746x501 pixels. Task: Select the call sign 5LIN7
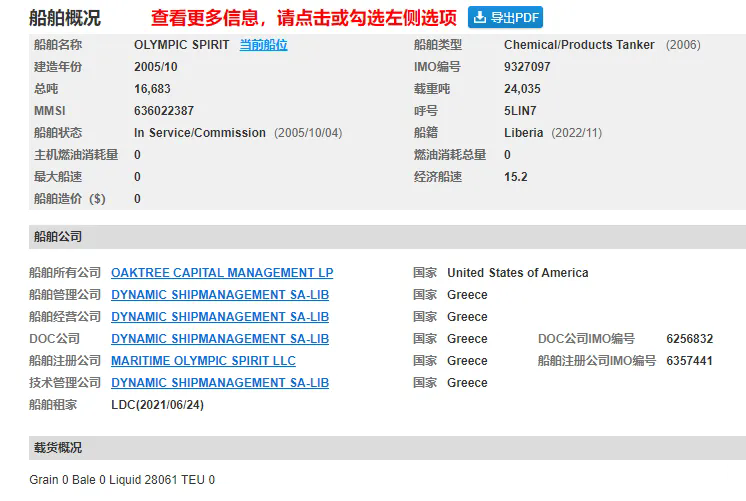point(520,111)
